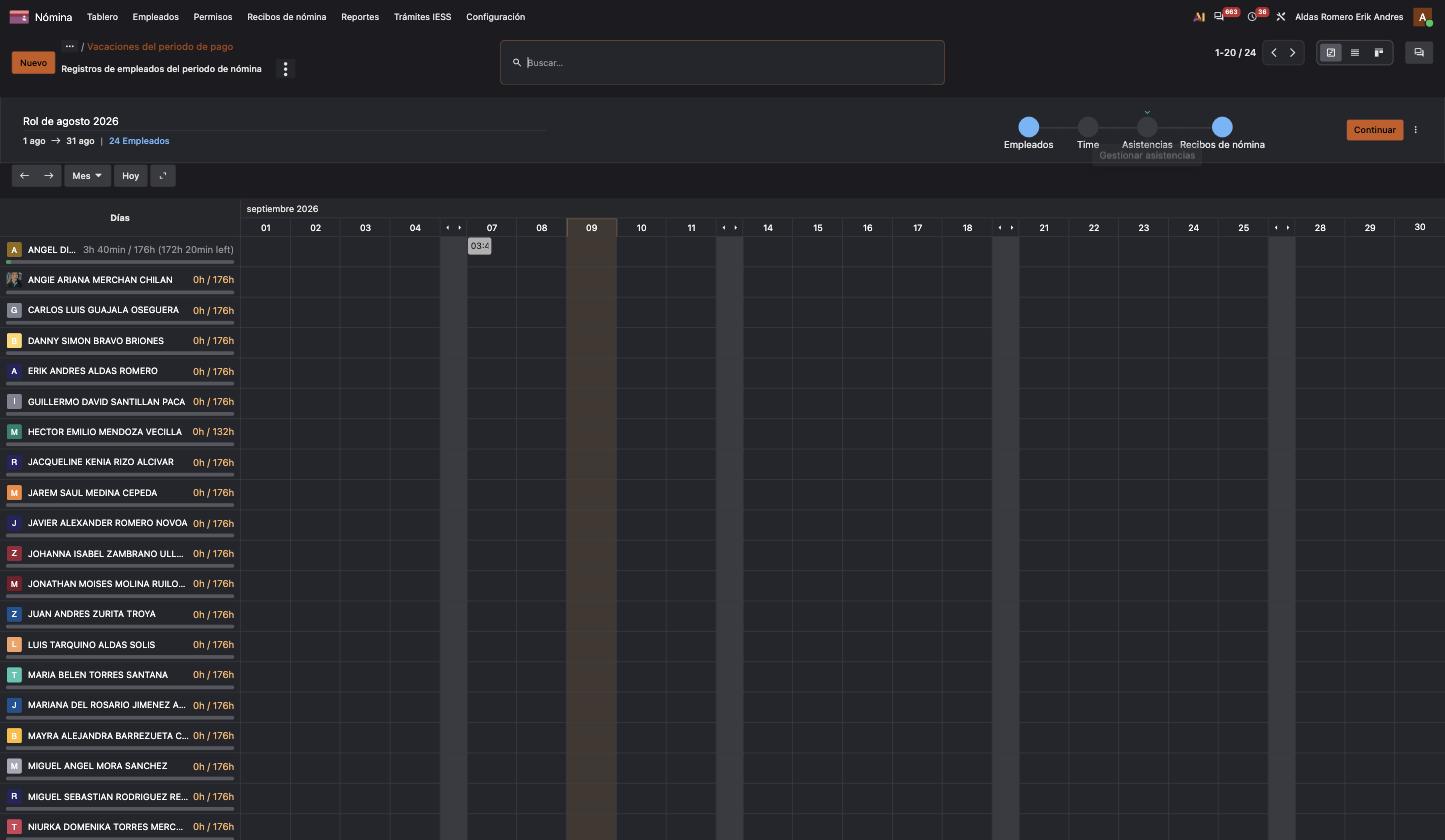The height and width of the screenshot is (840, 1445).
Task: Open the Recibos de nómina menu
Action: point(287,17)
